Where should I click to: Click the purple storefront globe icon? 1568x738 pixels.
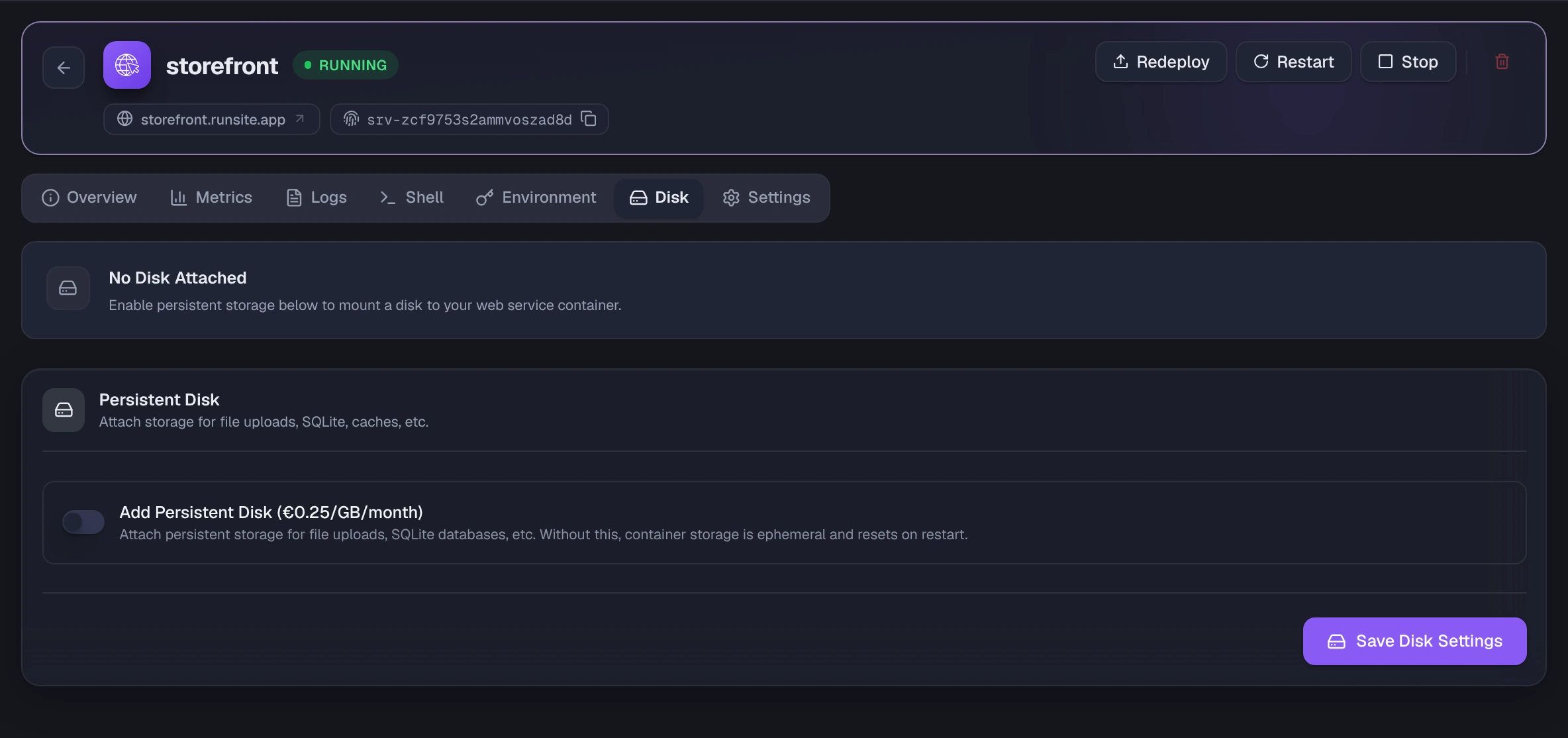(x=127, y=65)
